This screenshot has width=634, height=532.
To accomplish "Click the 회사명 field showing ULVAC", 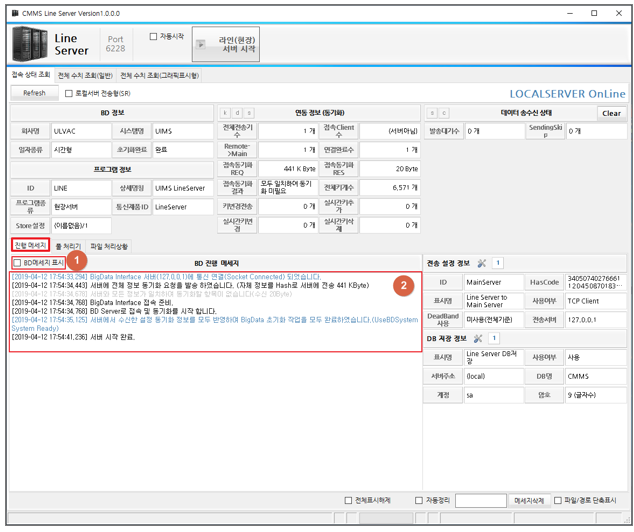I will (x=81, y=131).
